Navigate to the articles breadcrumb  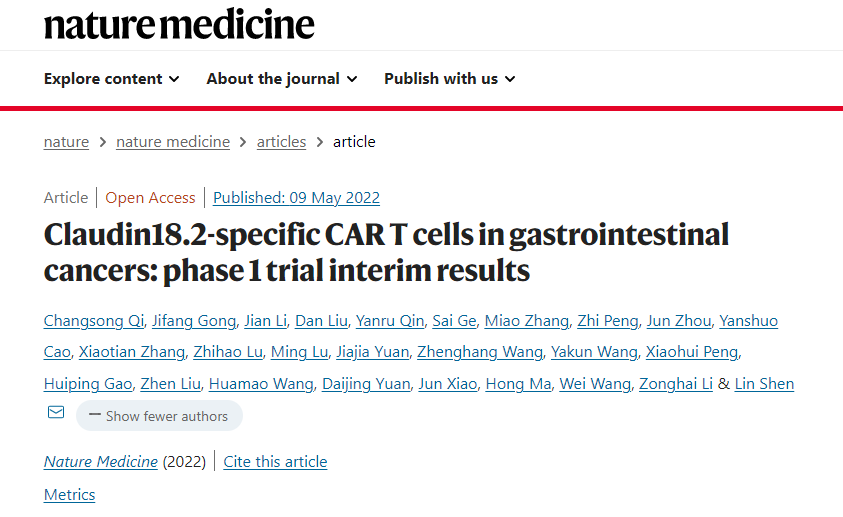[281, 142]
